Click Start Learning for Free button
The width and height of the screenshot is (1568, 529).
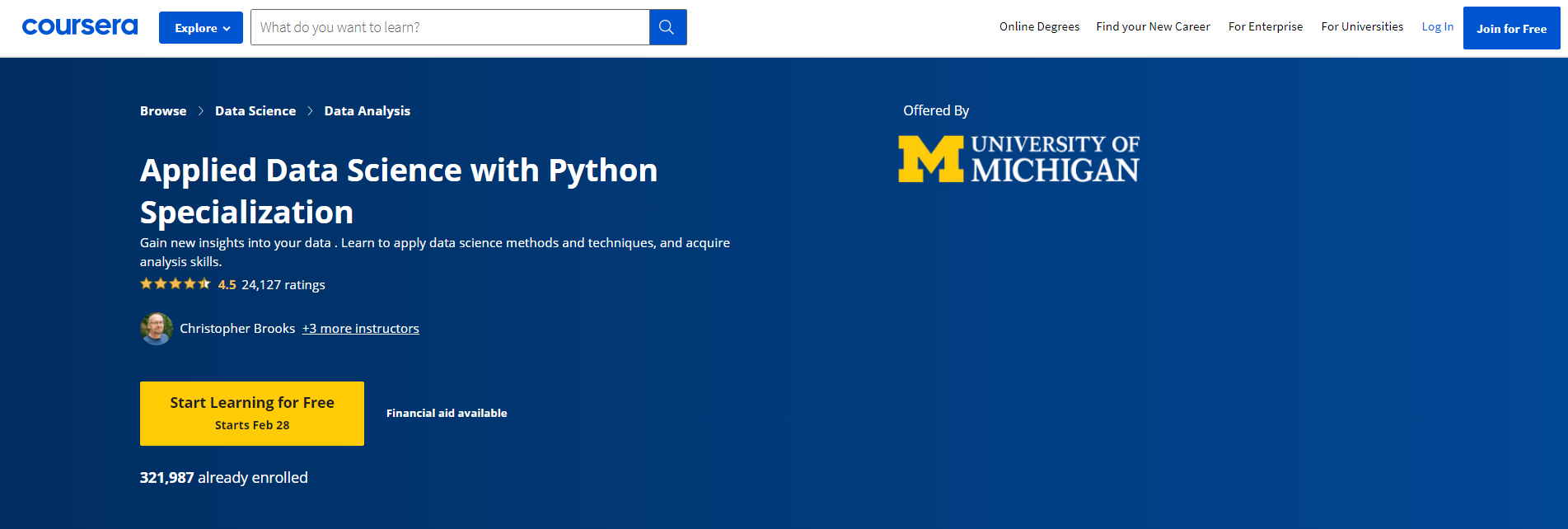(x=252, y=414)
